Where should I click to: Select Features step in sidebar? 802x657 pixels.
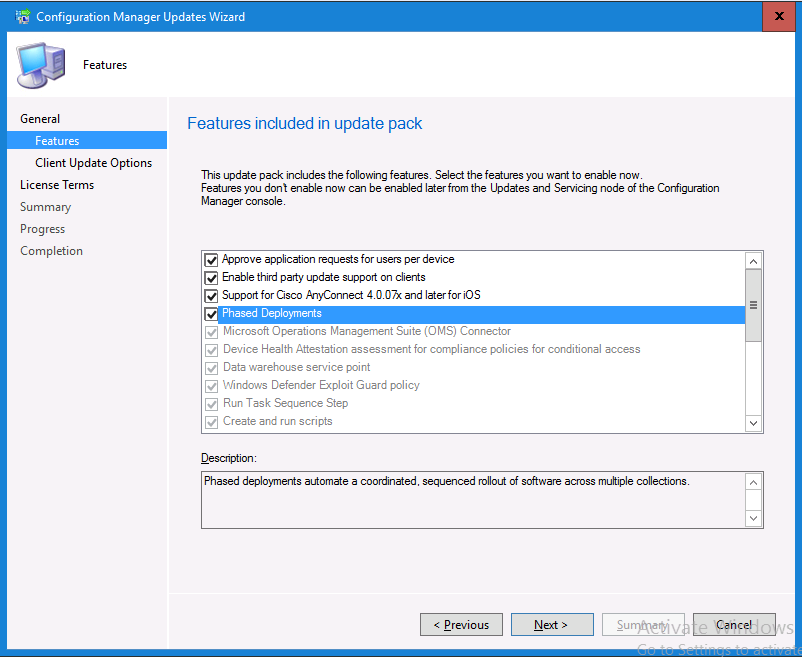[x=87, y=140]
